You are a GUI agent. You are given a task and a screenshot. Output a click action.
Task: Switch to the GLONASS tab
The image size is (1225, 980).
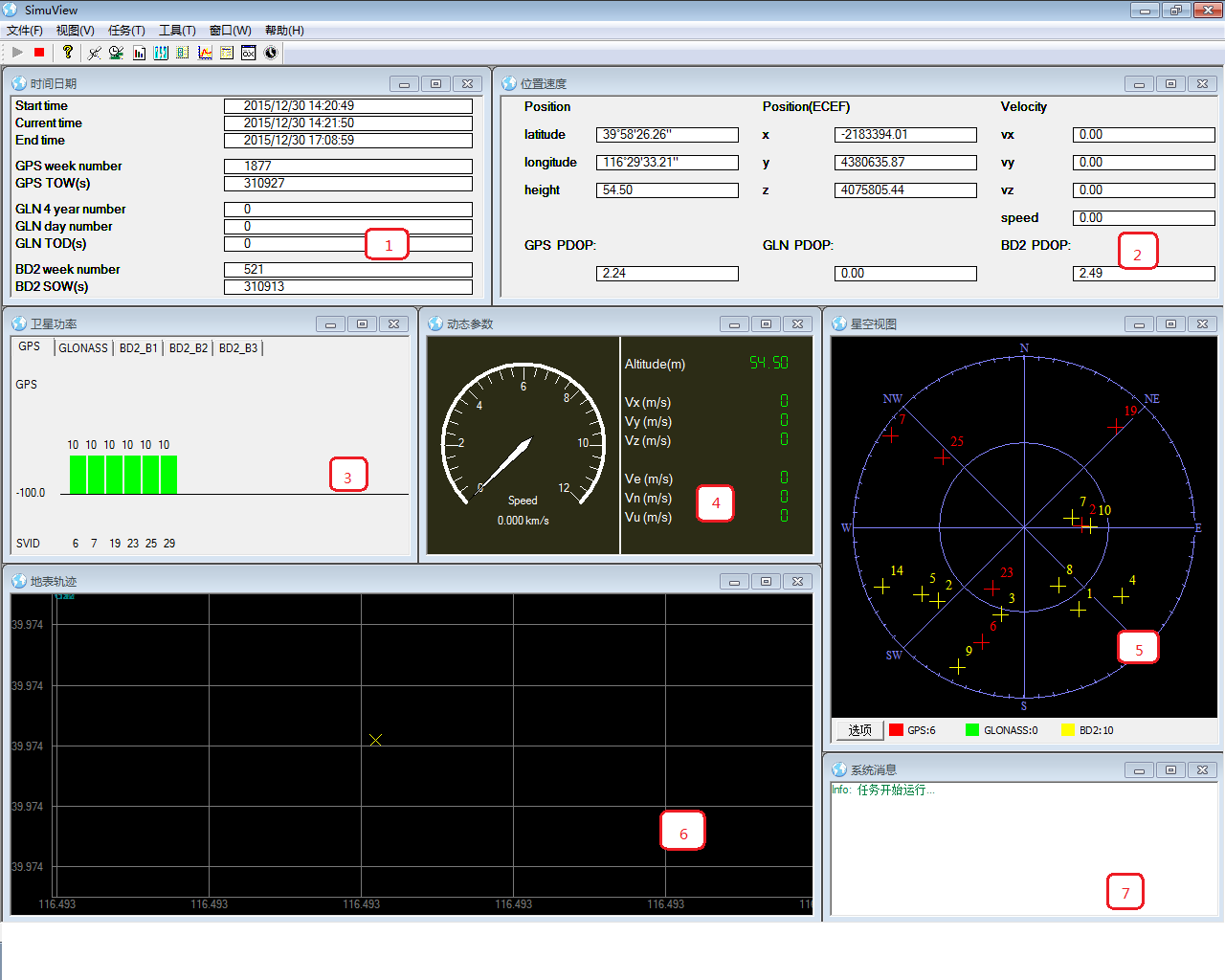click(x=83, y=348)
